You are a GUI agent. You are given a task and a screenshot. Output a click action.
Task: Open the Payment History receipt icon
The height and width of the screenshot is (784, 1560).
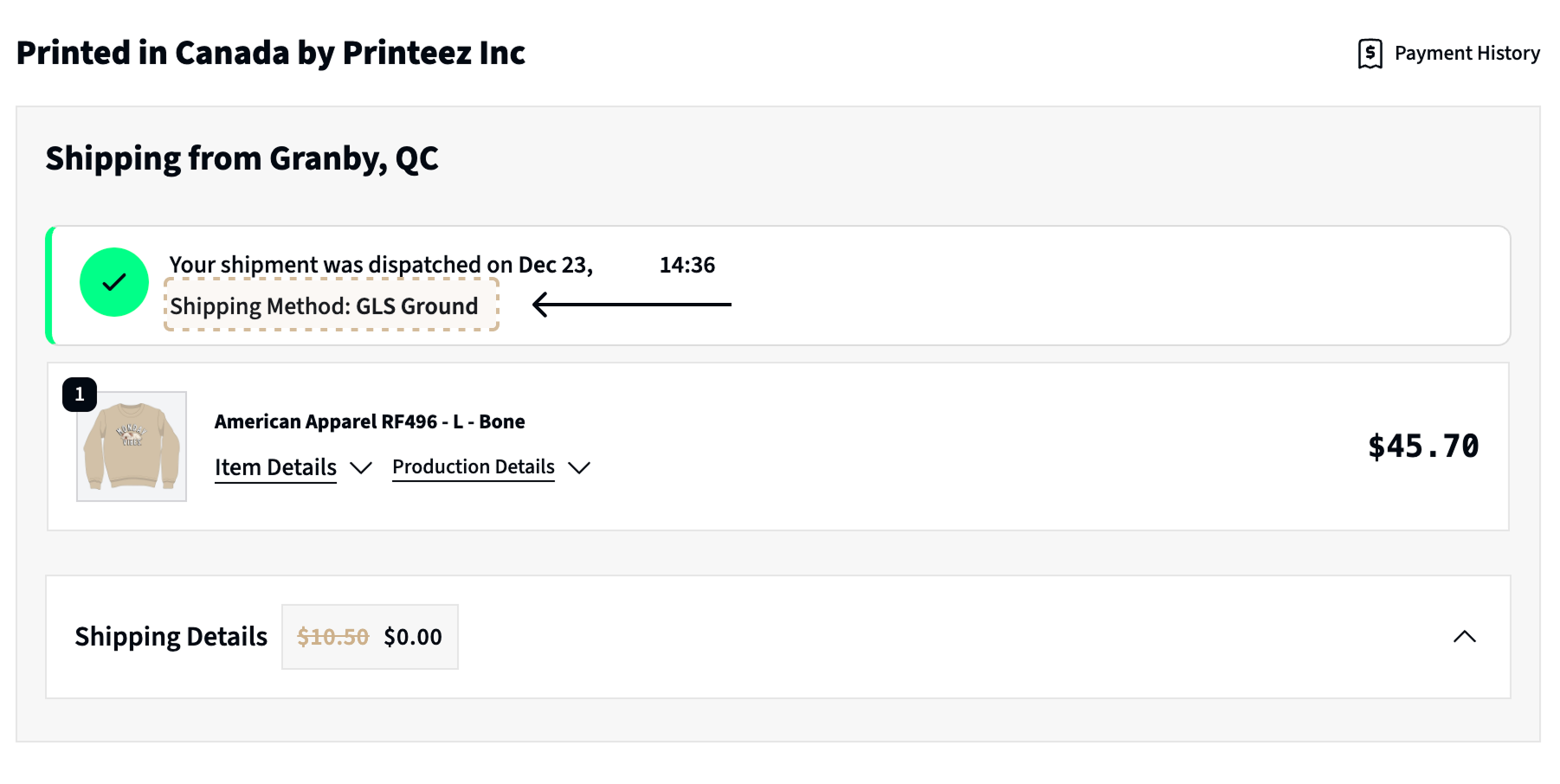(x=1370, y=54)
